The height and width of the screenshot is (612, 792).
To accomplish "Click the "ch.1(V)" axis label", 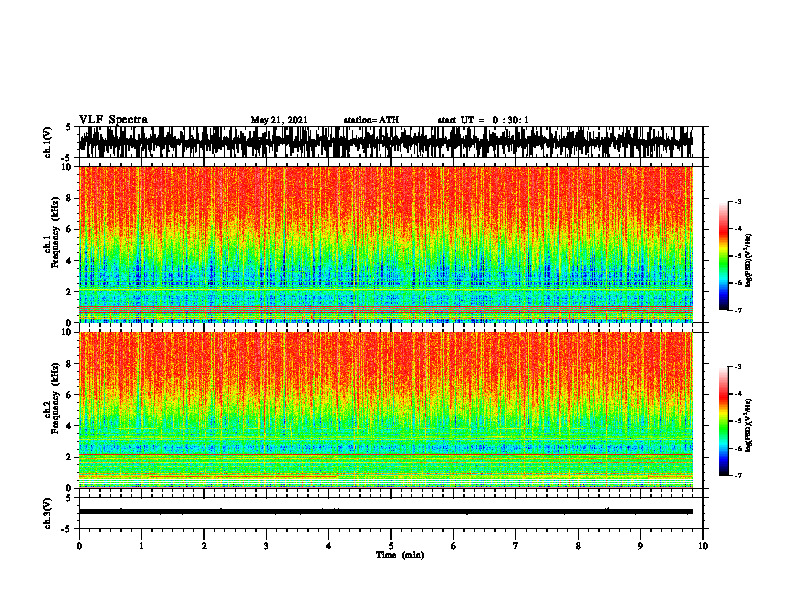I will tap(48, 142).
